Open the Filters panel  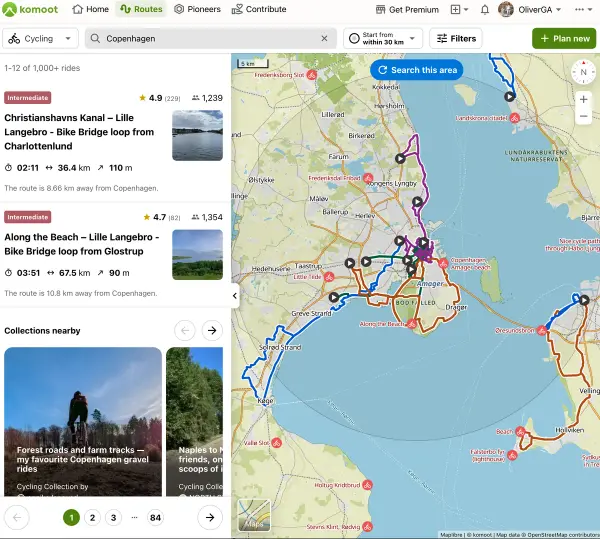[x=456, y=38]
